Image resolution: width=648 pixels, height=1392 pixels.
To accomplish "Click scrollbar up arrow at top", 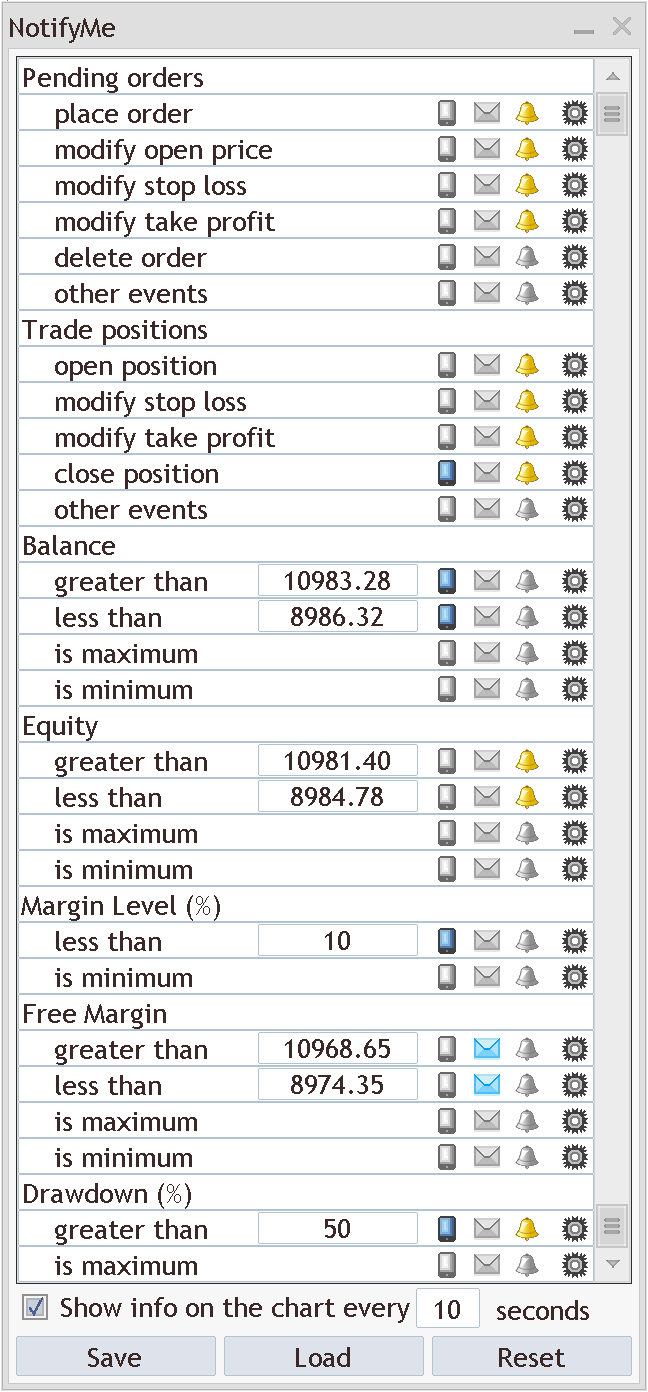I will [x=613, y=77].
